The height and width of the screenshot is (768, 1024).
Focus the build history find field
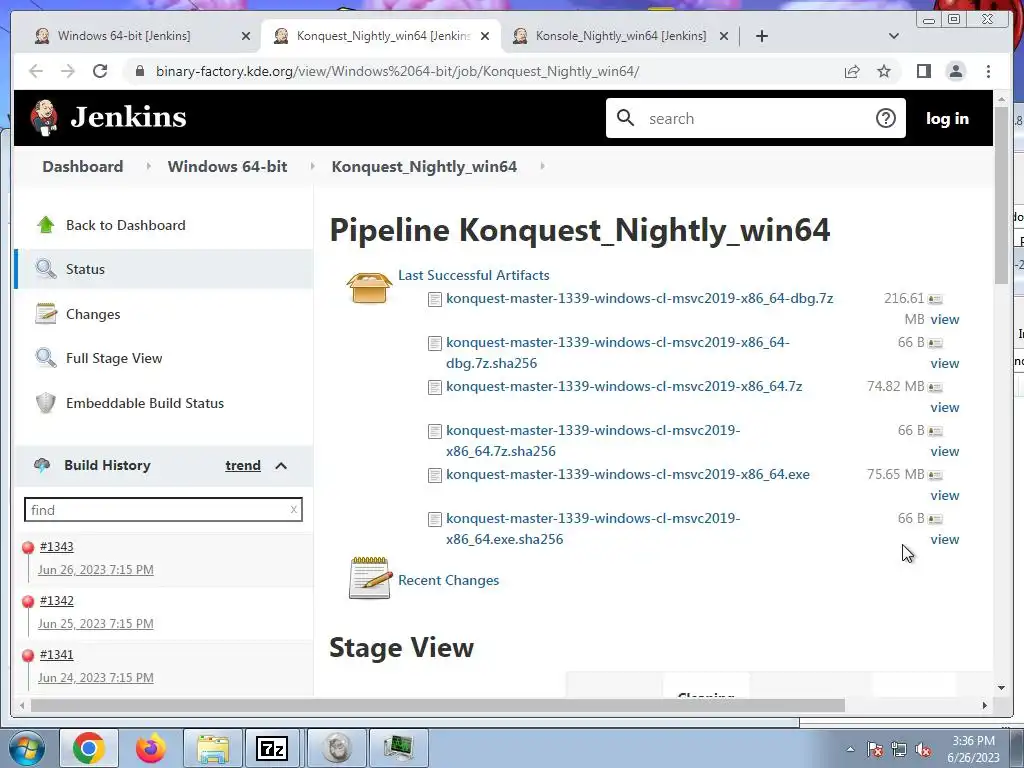click(163, 509)
